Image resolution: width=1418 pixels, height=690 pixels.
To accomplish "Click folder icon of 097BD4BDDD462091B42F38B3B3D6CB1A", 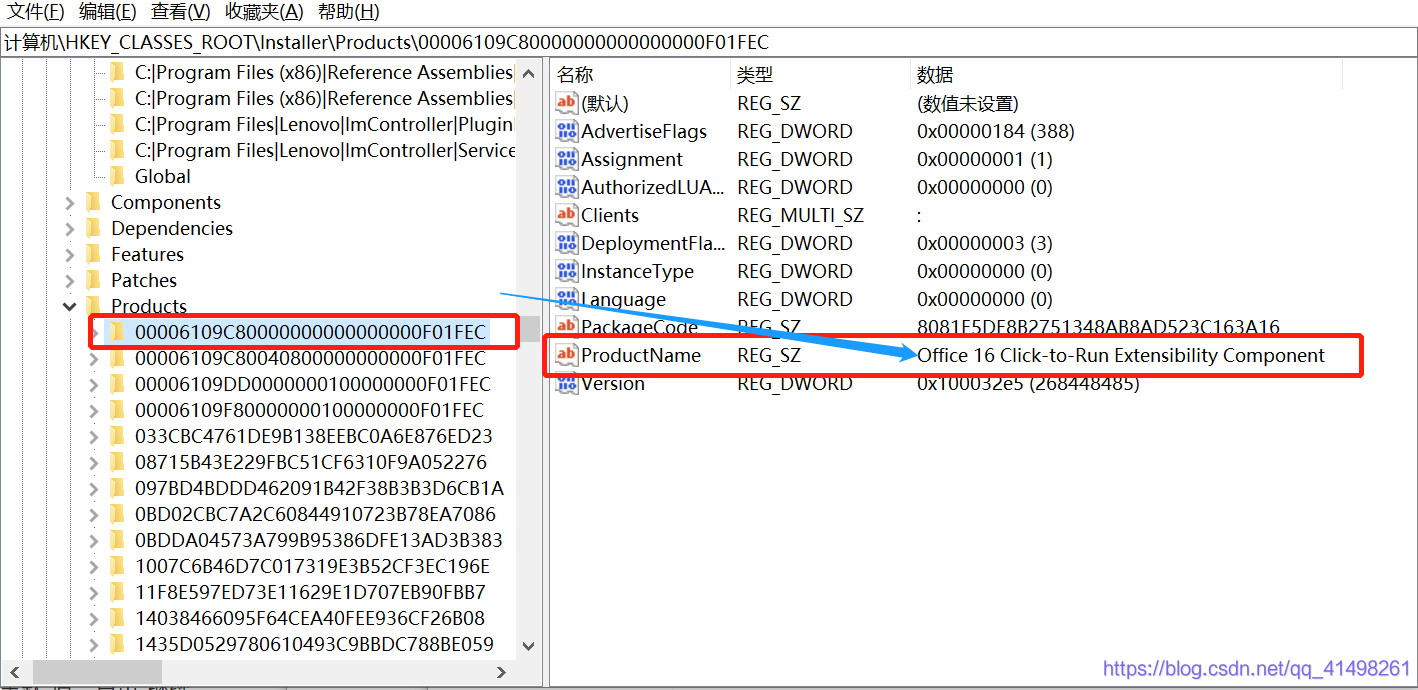I will [x=118, y=488].
